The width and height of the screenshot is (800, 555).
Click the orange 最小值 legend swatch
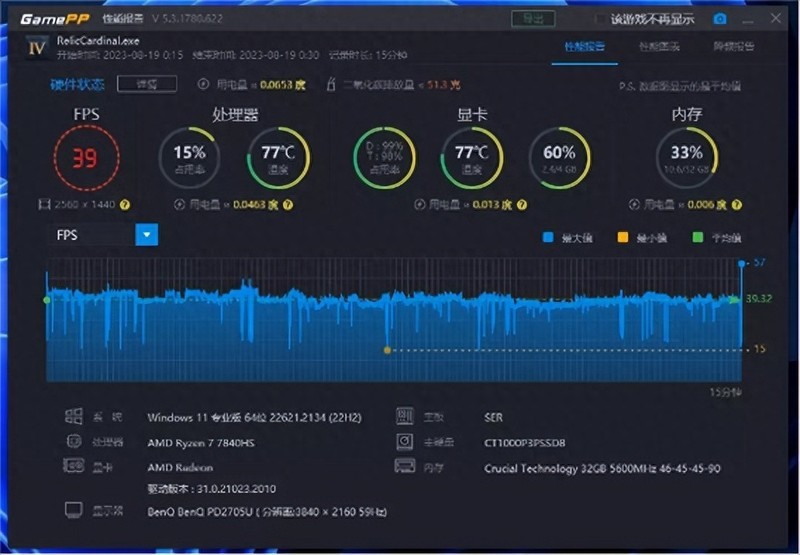623,237
